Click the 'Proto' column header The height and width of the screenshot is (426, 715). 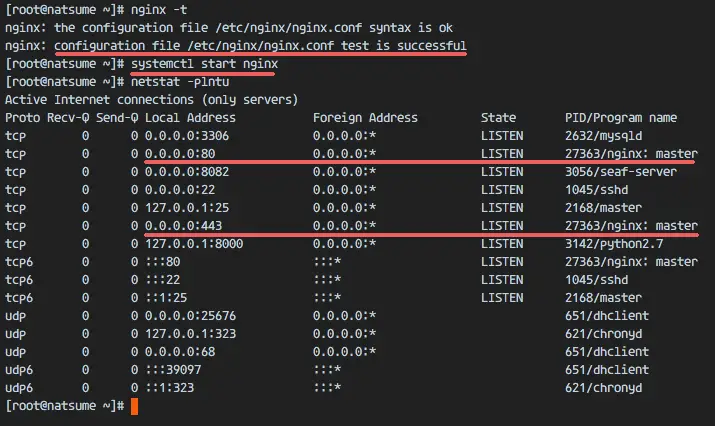pyautogui.click(x=22, y=118)
